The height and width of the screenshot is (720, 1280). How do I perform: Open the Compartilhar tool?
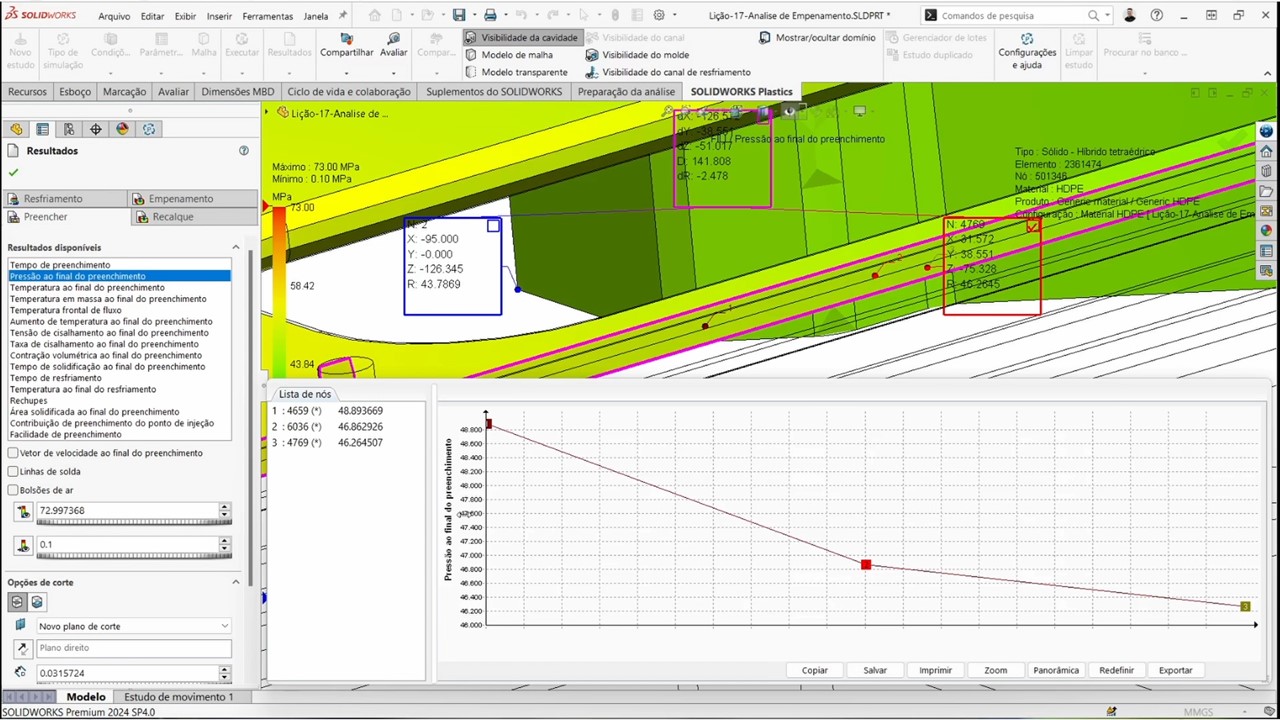(347, 46)
